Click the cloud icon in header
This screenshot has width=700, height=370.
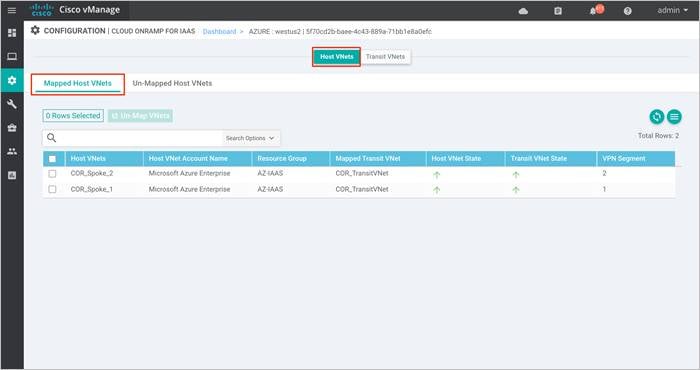[x=523, y=11]
